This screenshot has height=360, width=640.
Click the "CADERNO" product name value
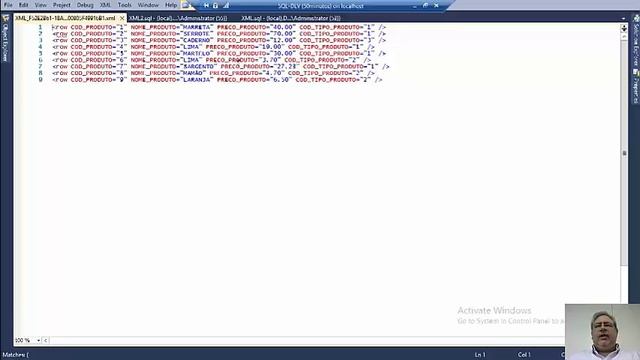(197, 40)
